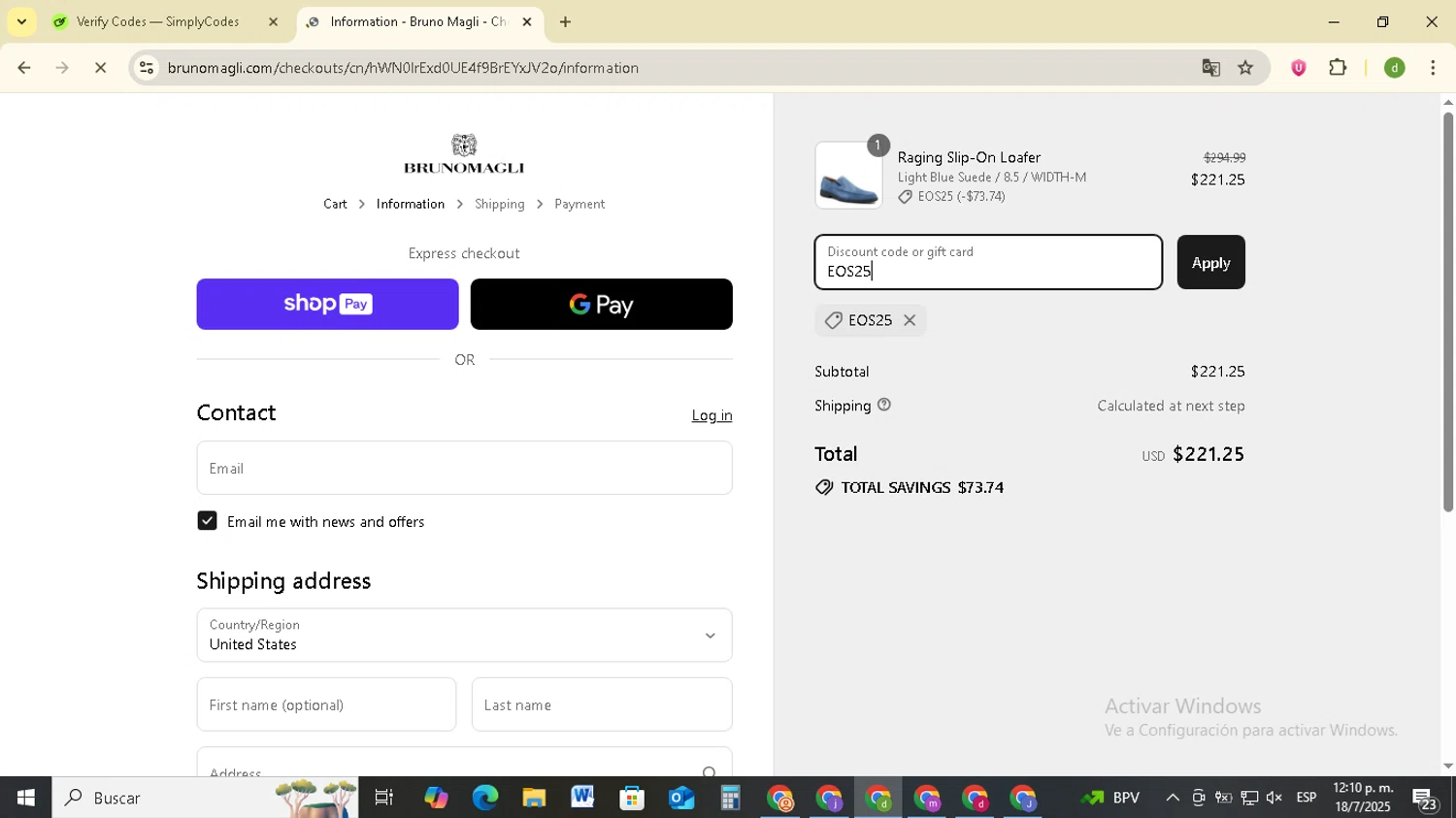
Task: Focus the Last name field
Action: (602, 704)
